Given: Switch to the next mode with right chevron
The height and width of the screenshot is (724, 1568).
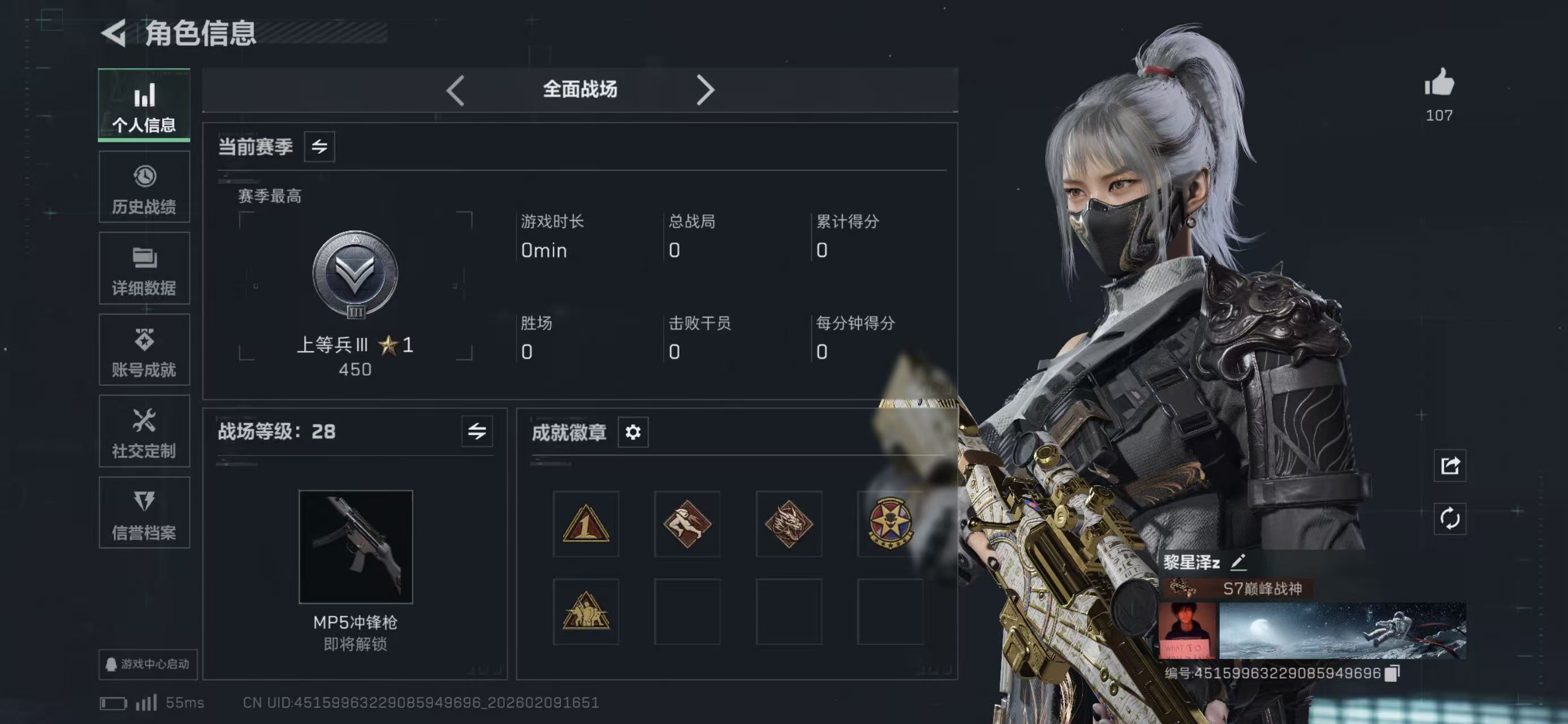Looking at the screenshot, I should tap(705, 90).
